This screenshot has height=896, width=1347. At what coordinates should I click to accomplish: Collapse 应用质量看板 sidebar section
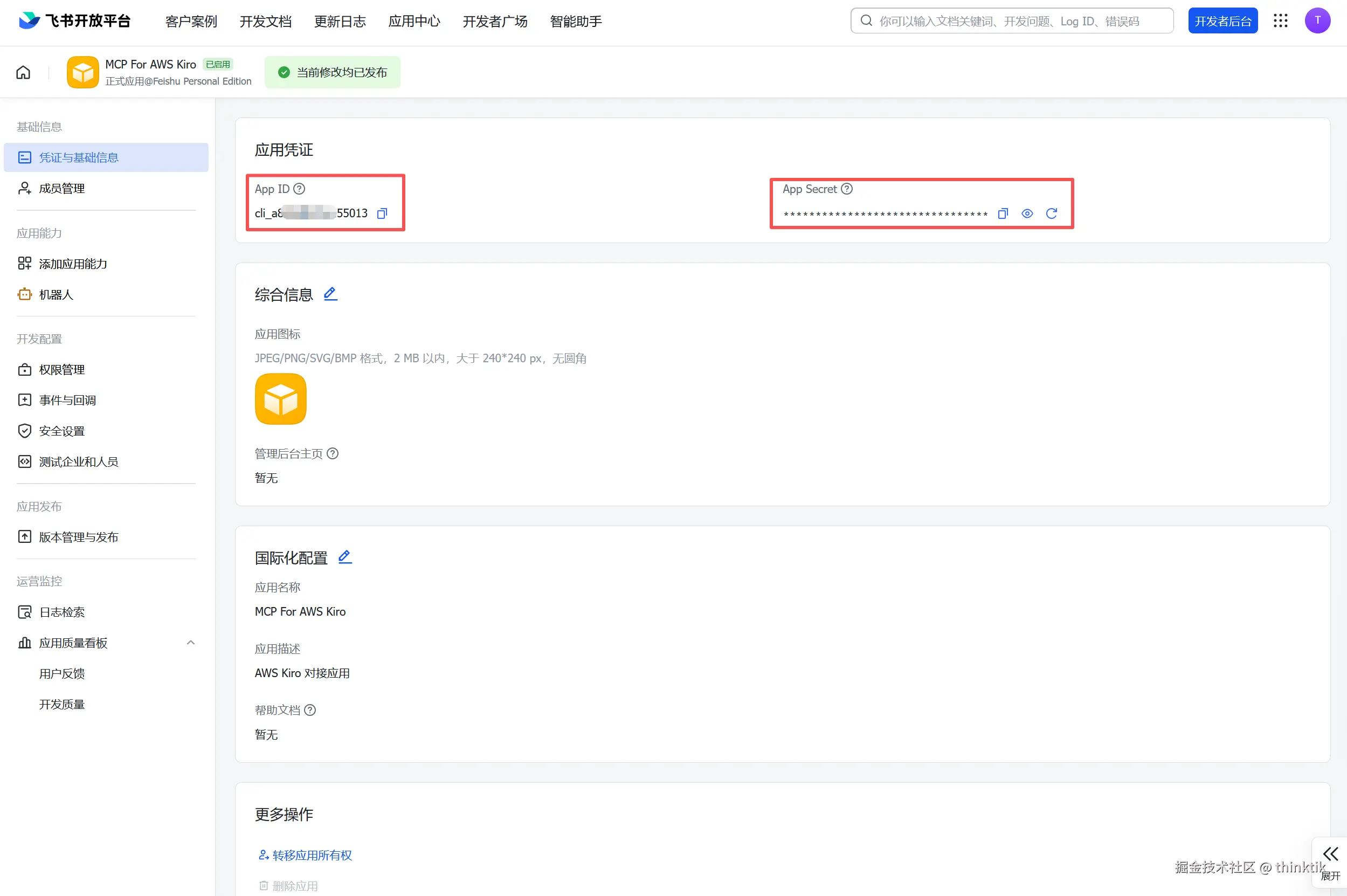[x=191, y=642]
